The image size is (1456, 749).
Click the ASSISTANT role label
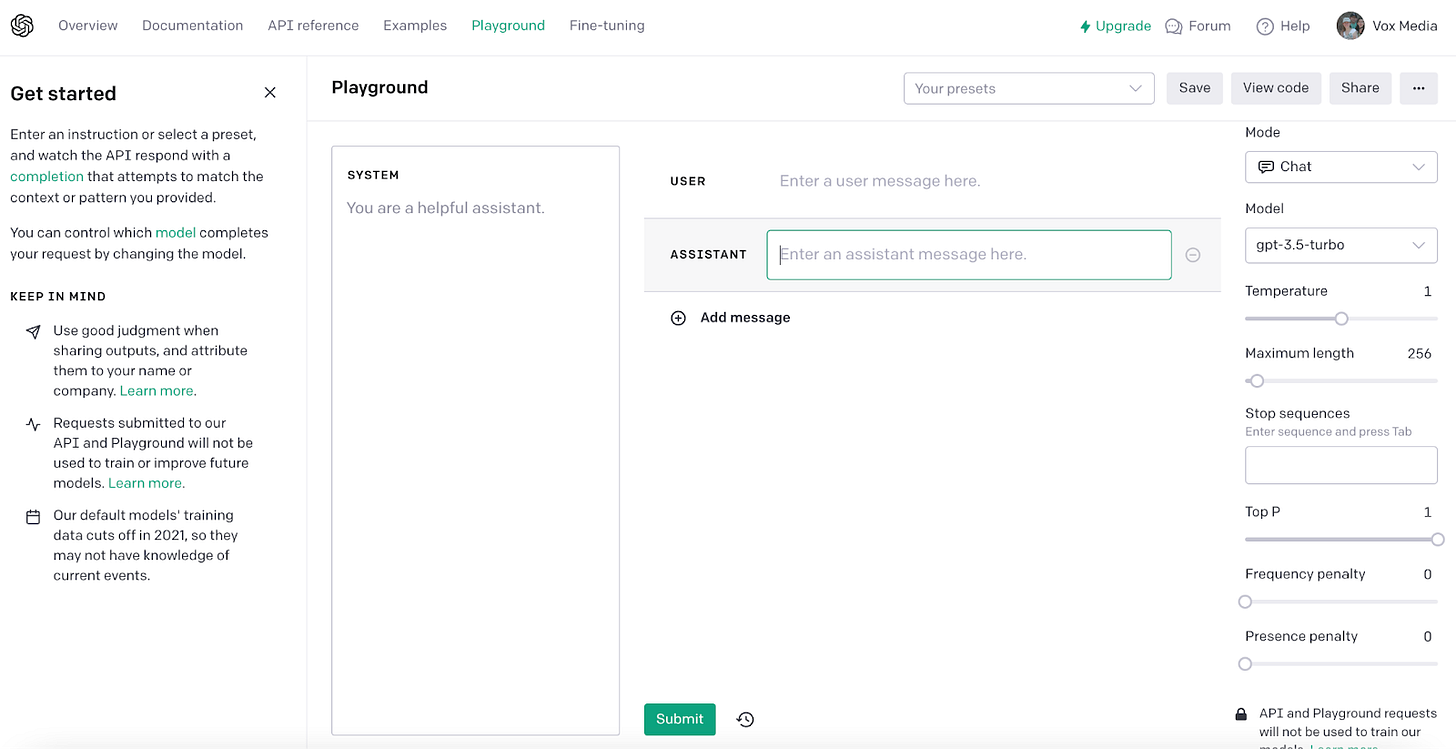[708, 255]
